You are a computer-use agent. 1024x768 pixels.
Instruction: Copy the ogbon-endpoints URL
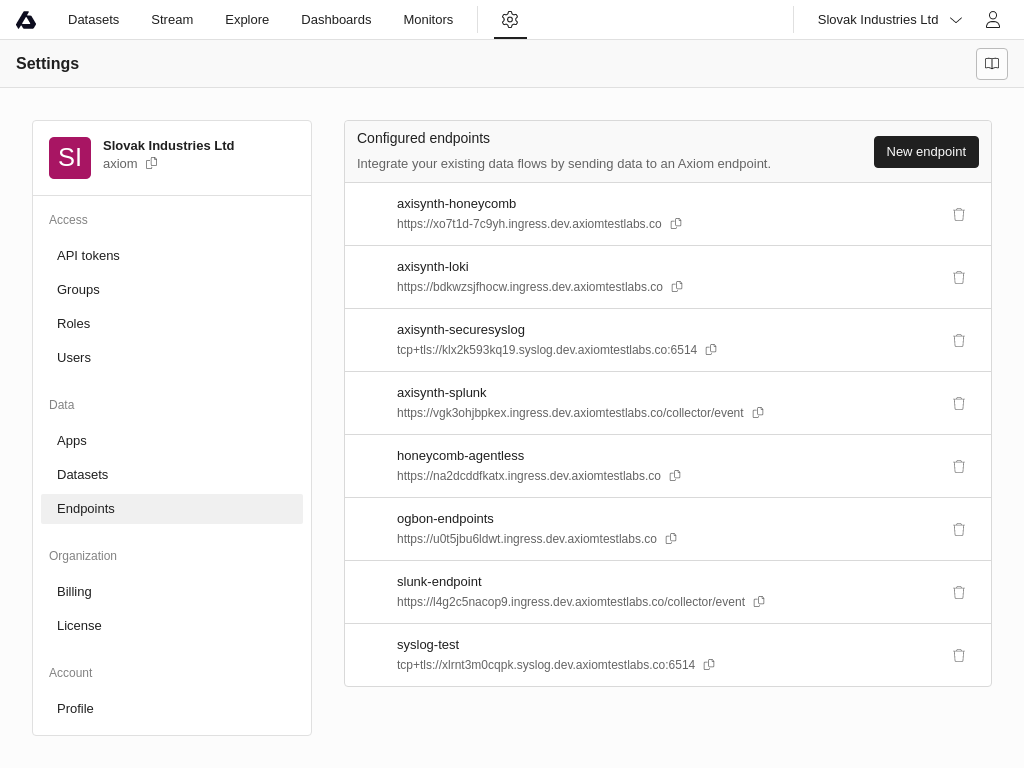coord(671,539)
